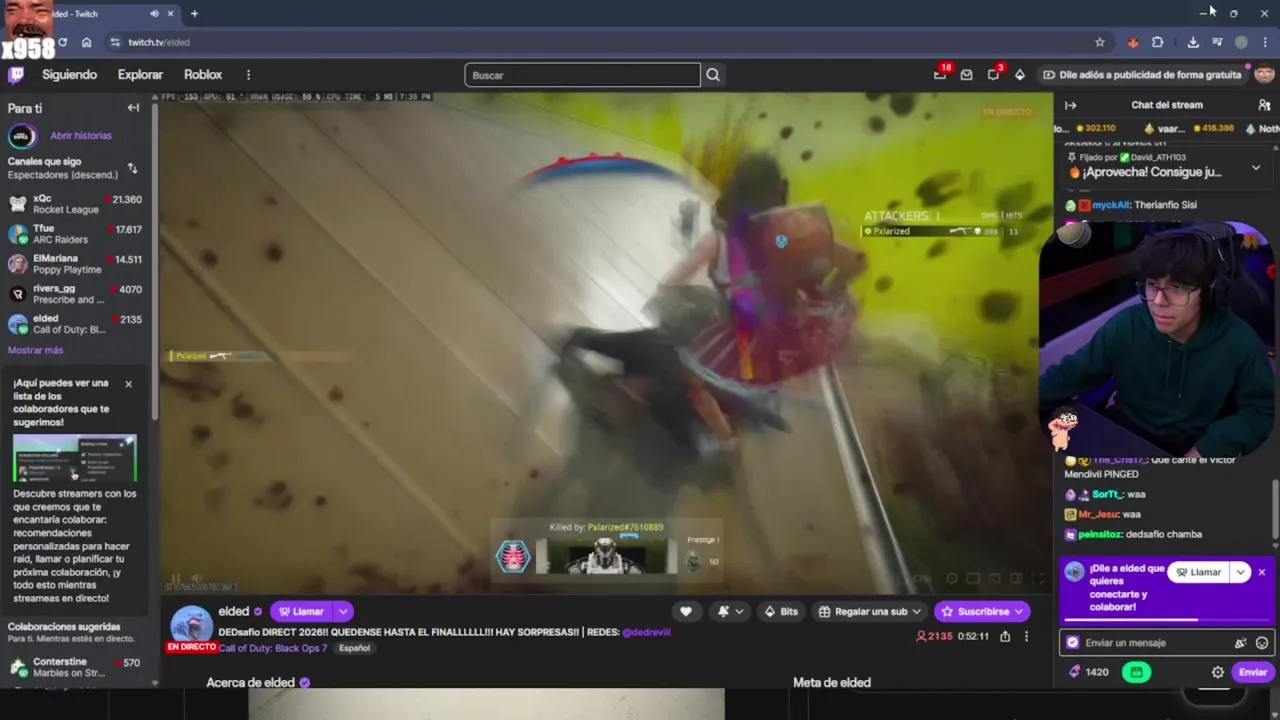Click the Get Bits diamond icon
Viewport: 1280px width, 720px height.
click(1019, 75)
